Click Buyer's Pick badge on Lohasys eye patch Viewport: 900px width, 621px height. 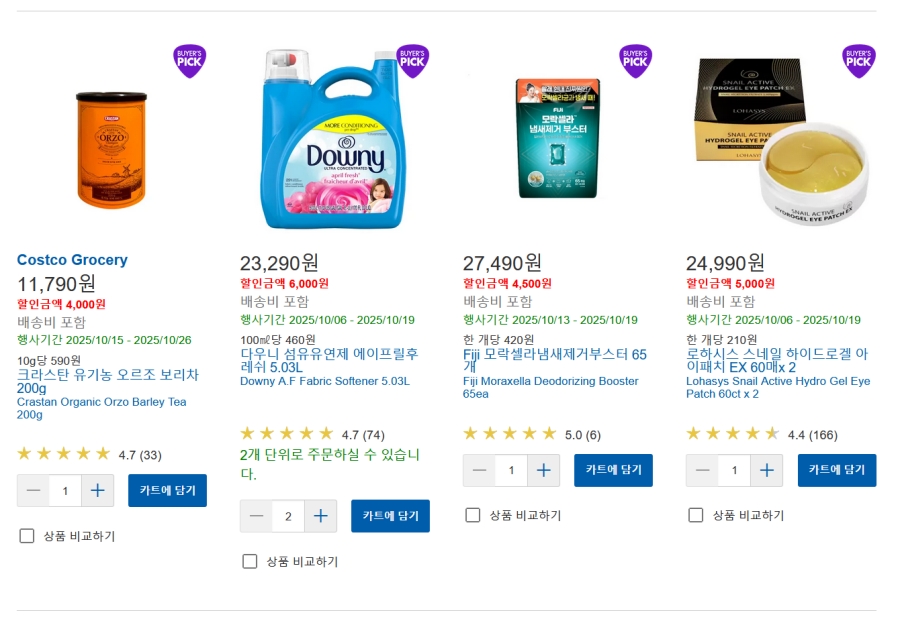click(859, 61)
